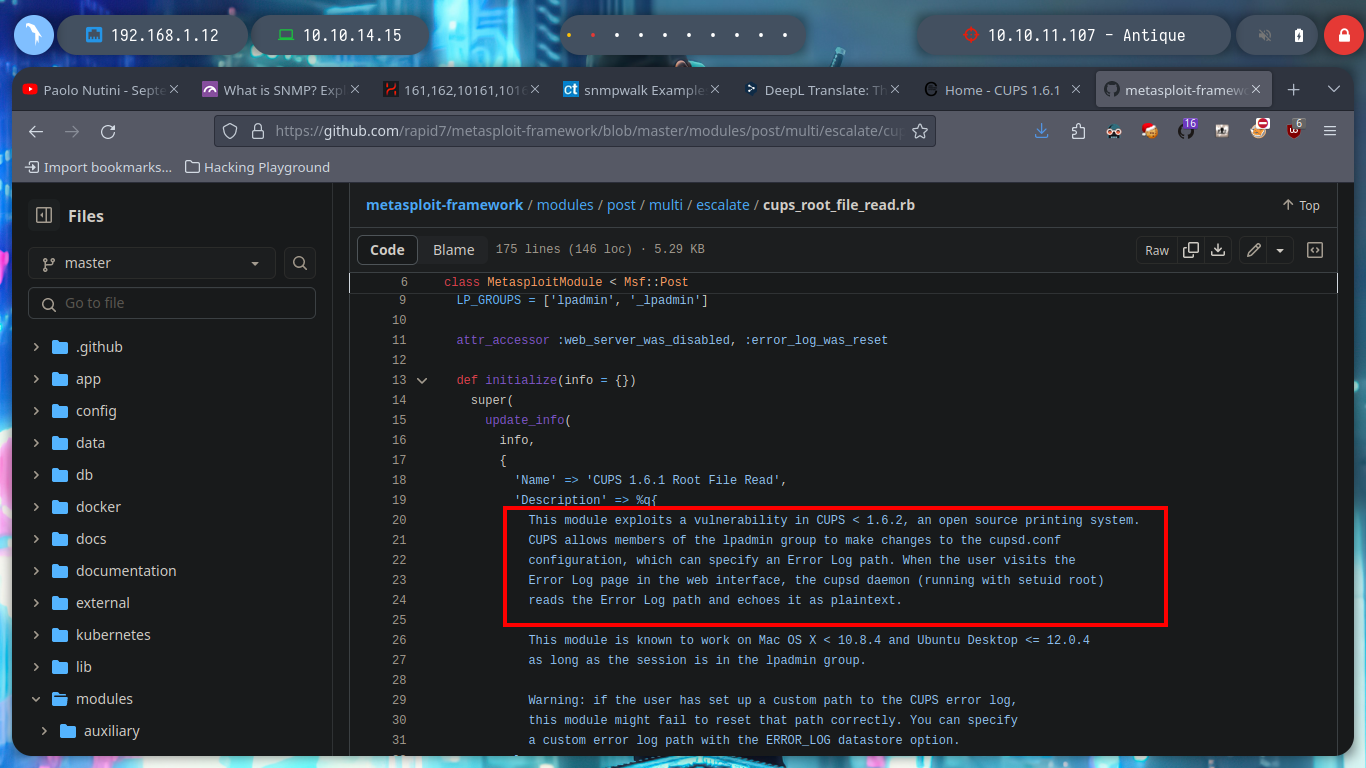
Task: Click the uBlock Origin shield icon
Action: [x=1294, y=130]
